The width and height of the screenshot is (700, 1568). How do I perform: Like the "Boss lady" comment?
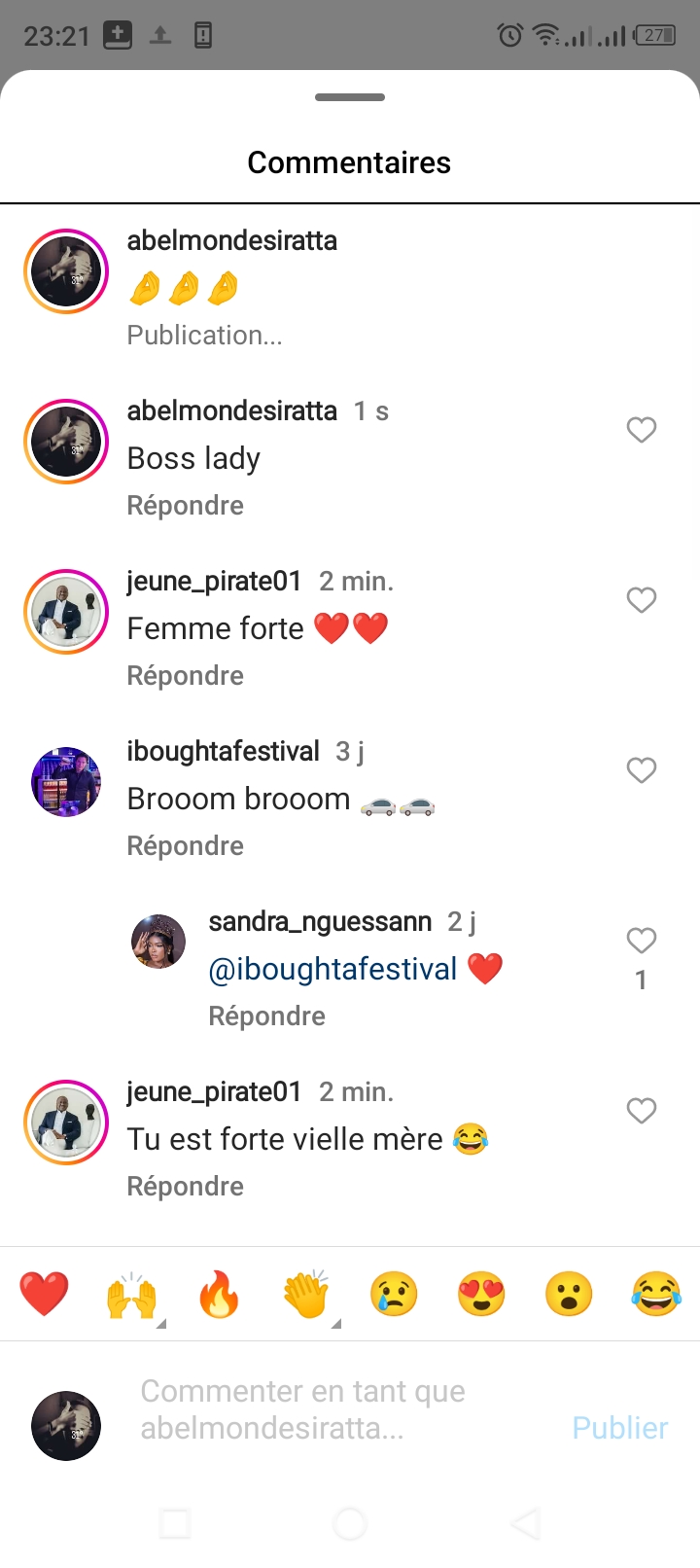tap(642, 430)
